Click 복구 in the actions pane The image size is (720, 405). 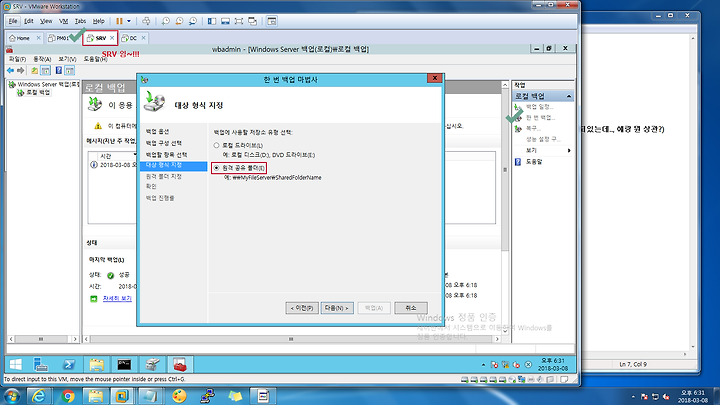pyautogui.click(x=533, y=129)
